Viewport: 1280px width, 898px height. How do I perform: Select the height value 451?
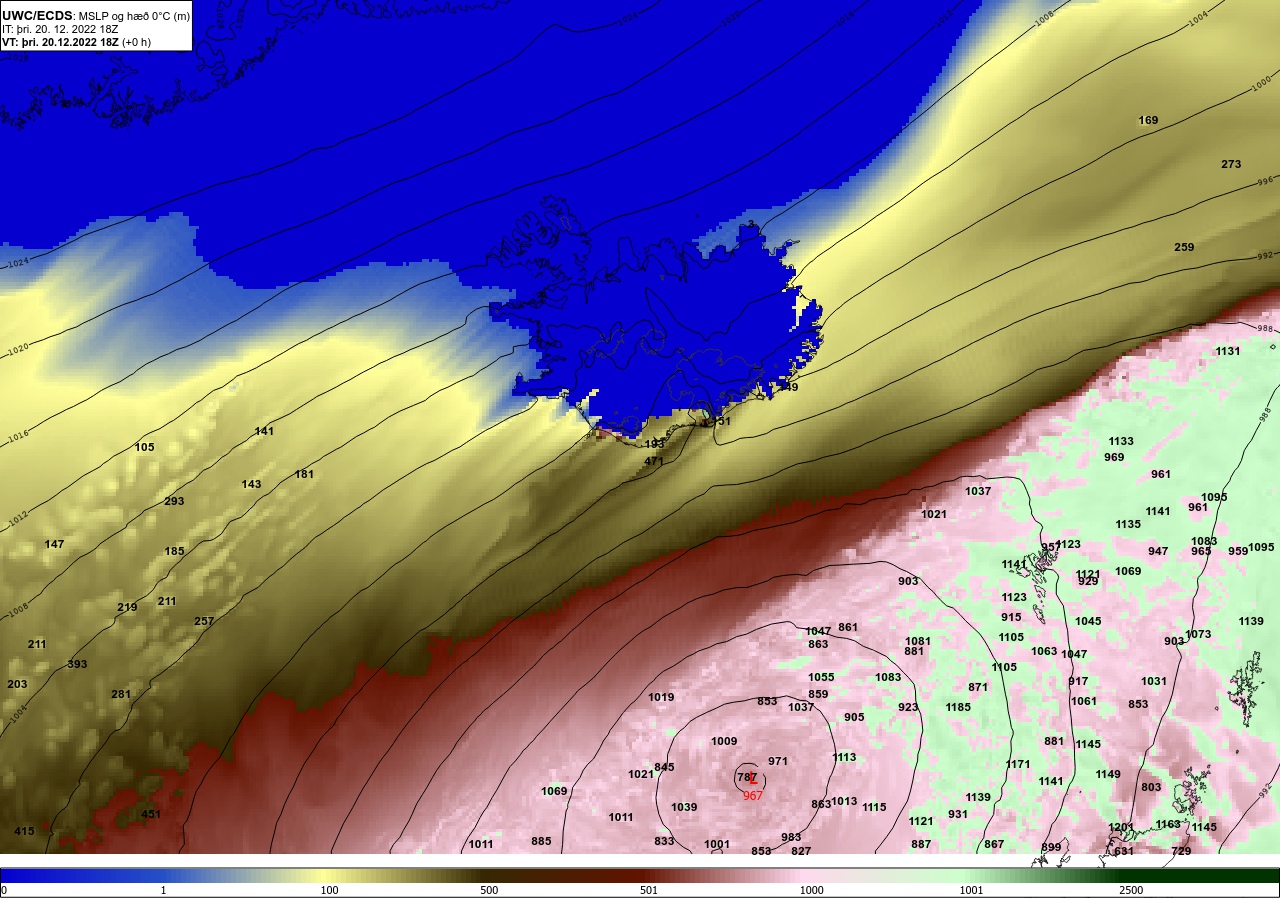150,814
